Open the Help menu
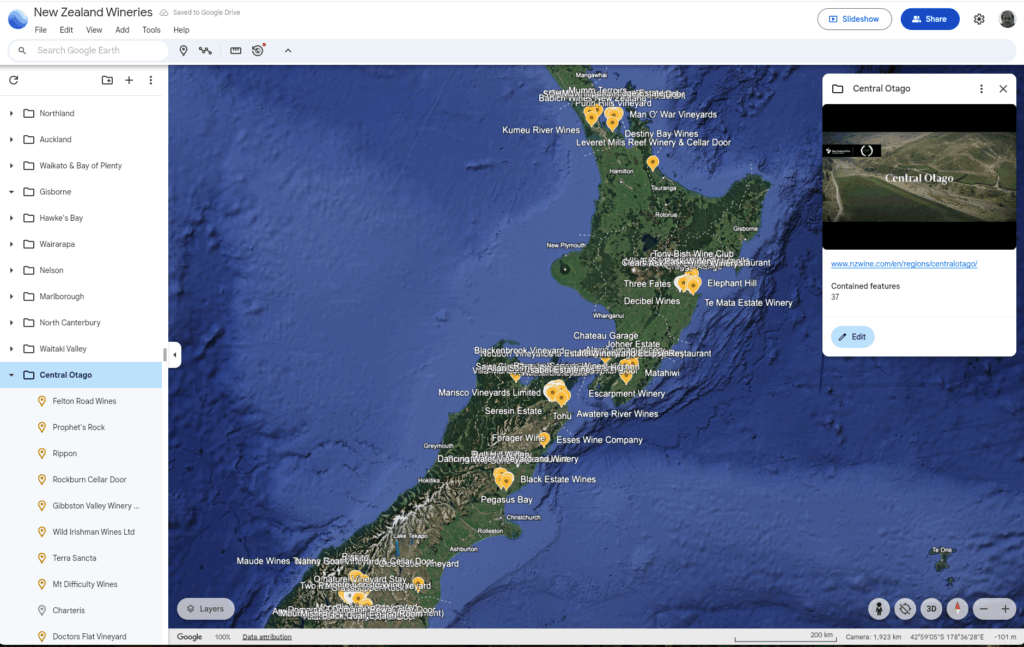The width and height of the screenshot is (1024, 647). coord(181,30)
